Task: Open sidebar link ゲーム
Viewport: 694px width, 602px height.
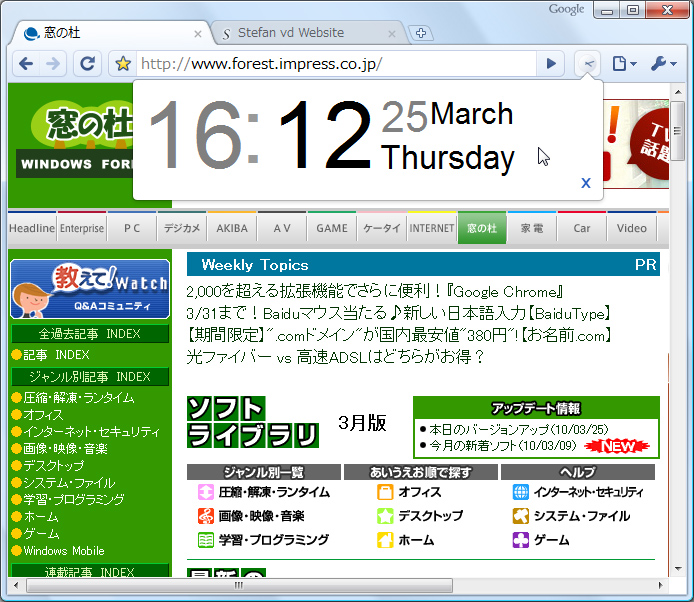Action: (41, 534)
